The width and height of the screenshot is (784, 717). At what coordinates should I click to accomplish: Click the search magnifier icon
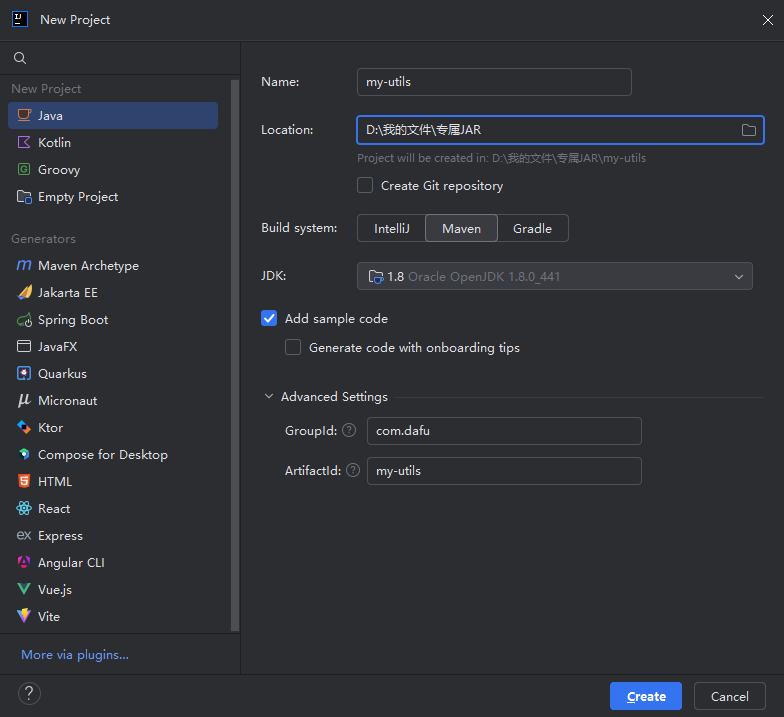click(20, 58)
